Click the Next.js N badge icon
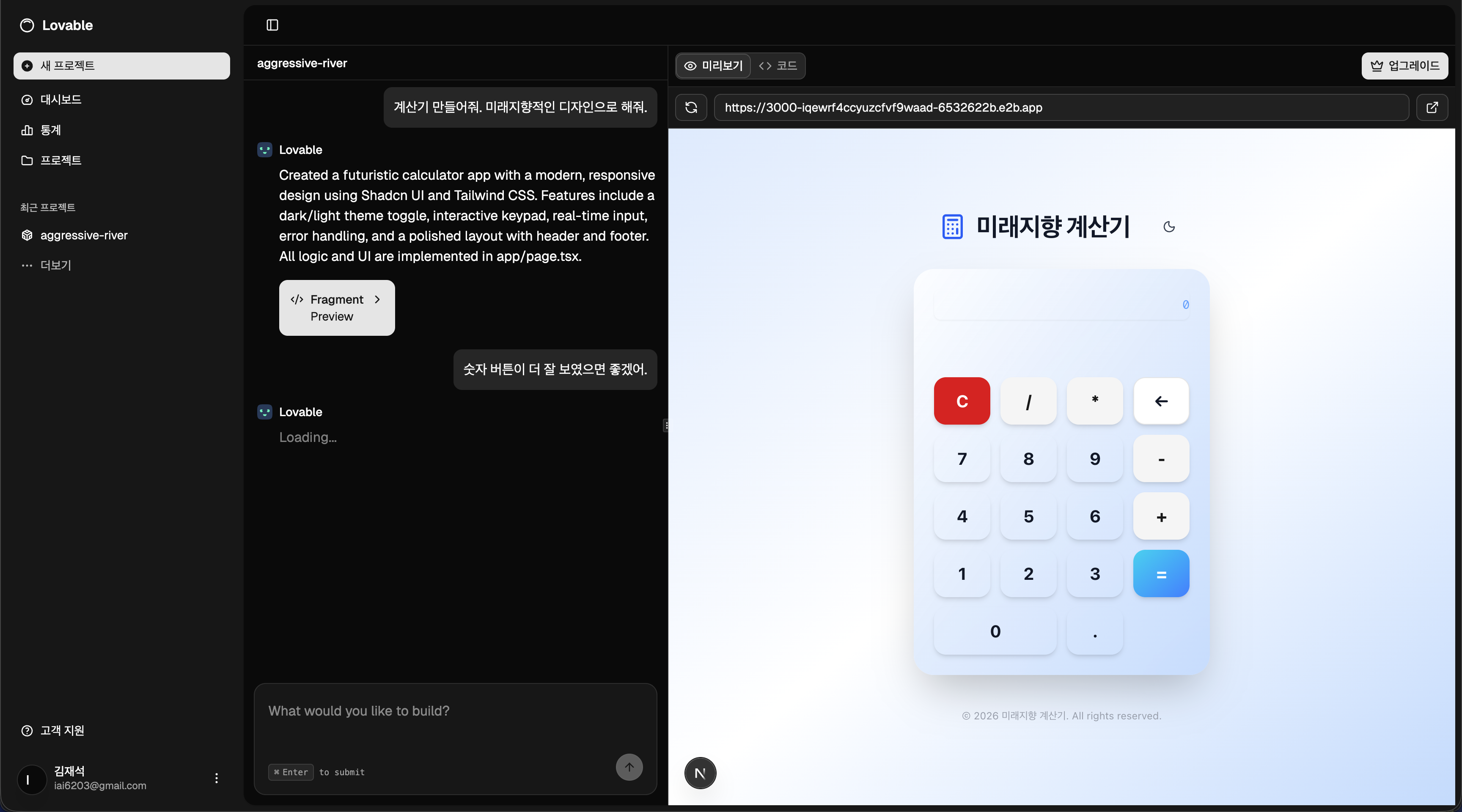 coord(700,773)
